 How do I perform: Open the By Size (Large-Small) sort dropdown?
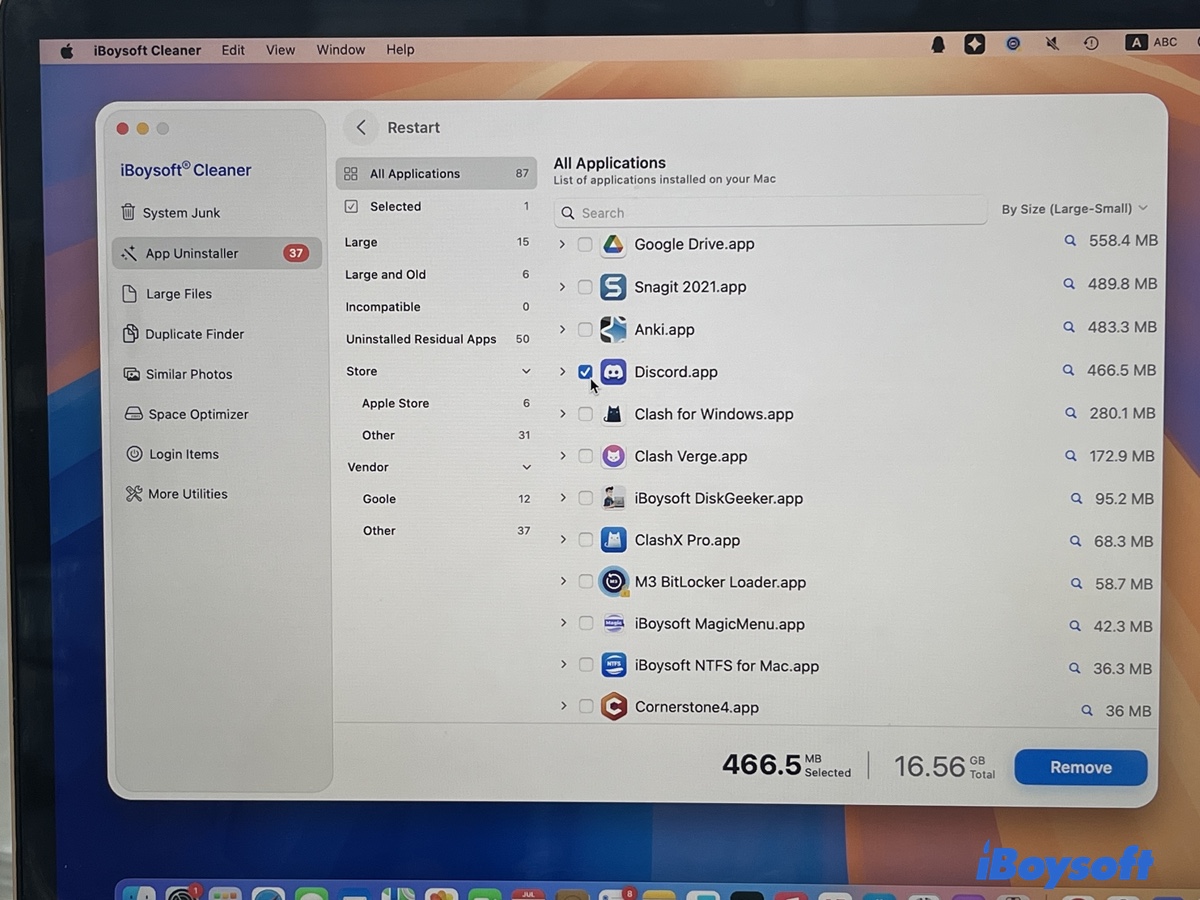1075,209
